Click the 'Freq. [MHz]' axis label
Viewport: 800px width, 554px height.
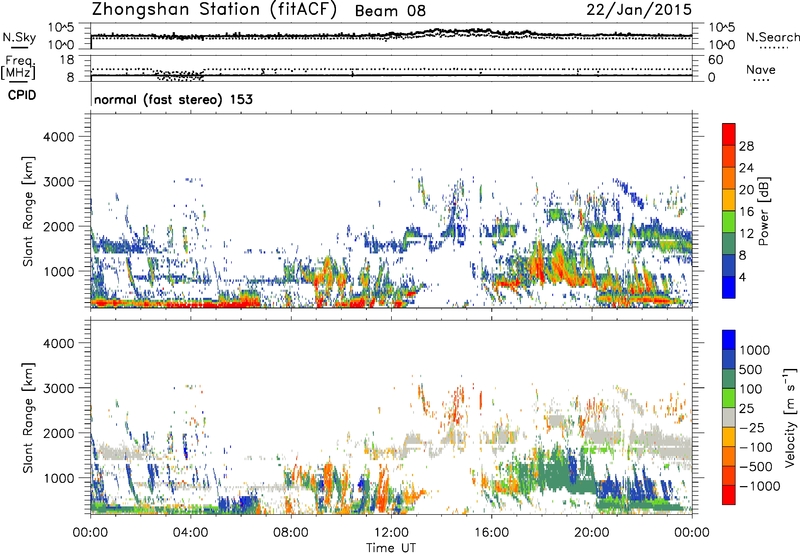pos(18,67)
